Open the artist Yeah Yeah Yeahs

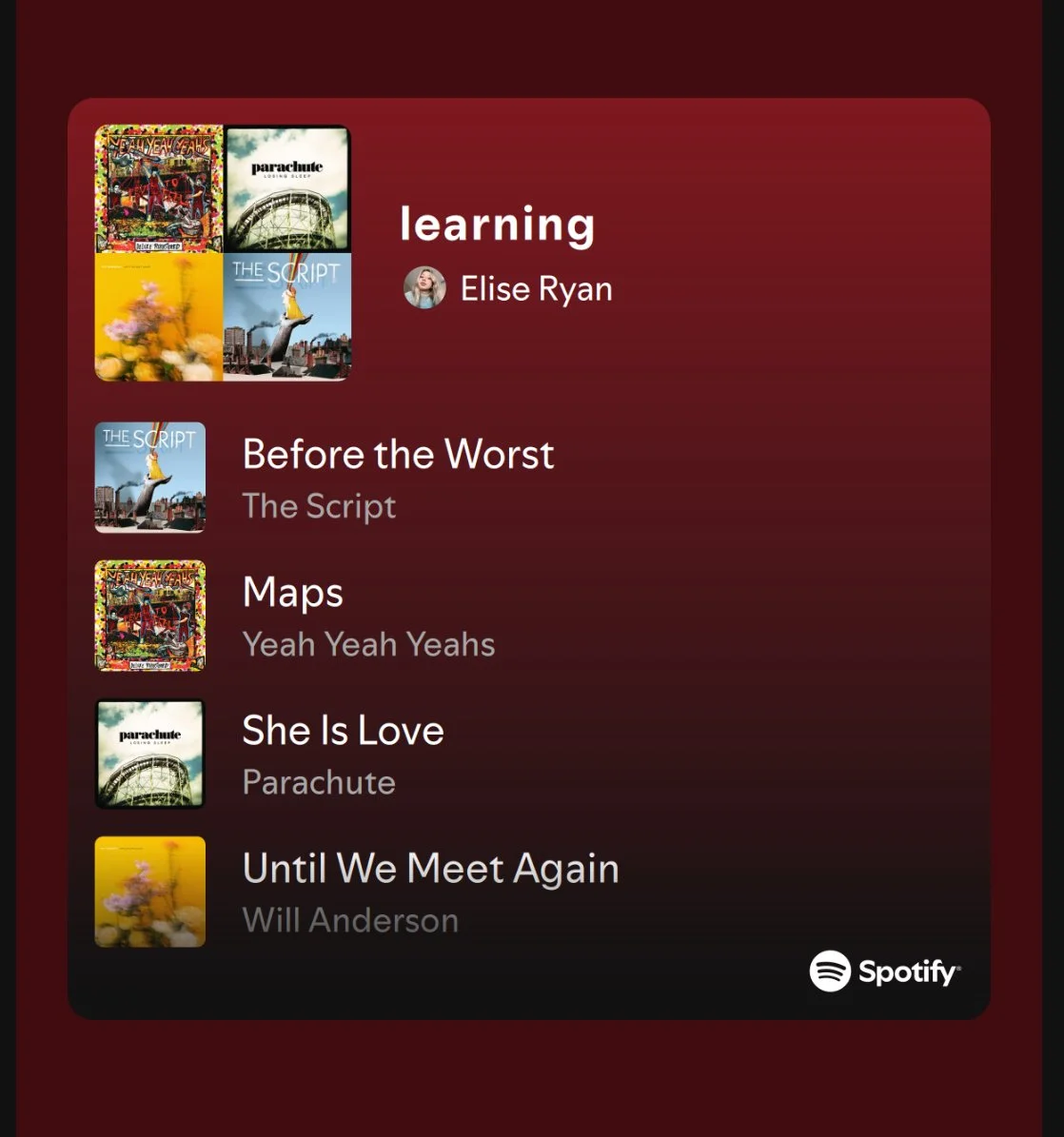tap(368, 644)
